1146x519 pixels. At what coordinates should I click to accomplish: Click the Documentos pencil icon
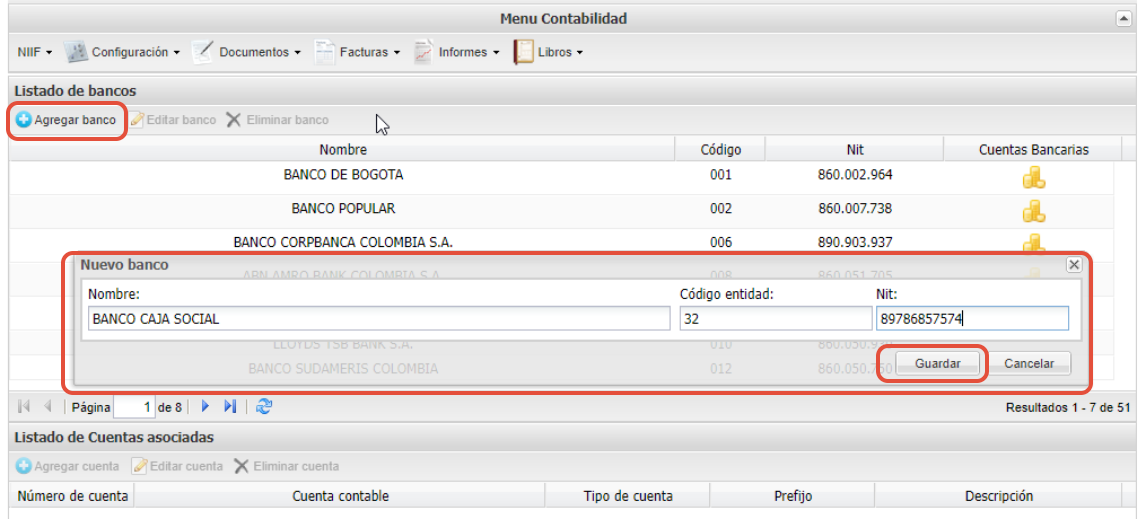[x=202, y=53]
